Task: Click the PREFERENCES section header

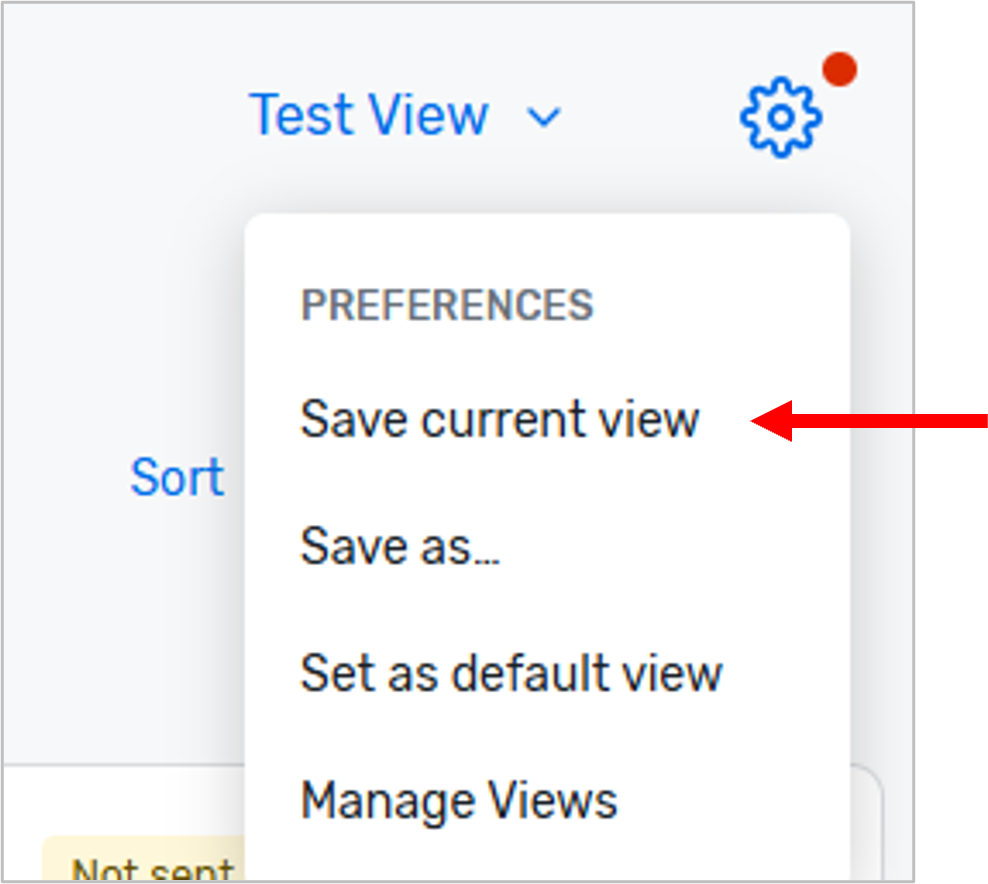Action: [x=447, y=305]
